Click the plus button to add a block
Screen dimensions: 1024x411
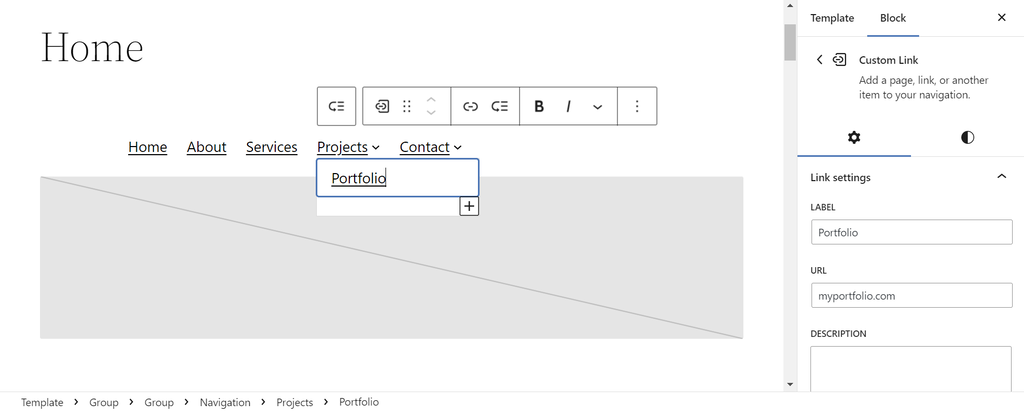coord(469,206)
